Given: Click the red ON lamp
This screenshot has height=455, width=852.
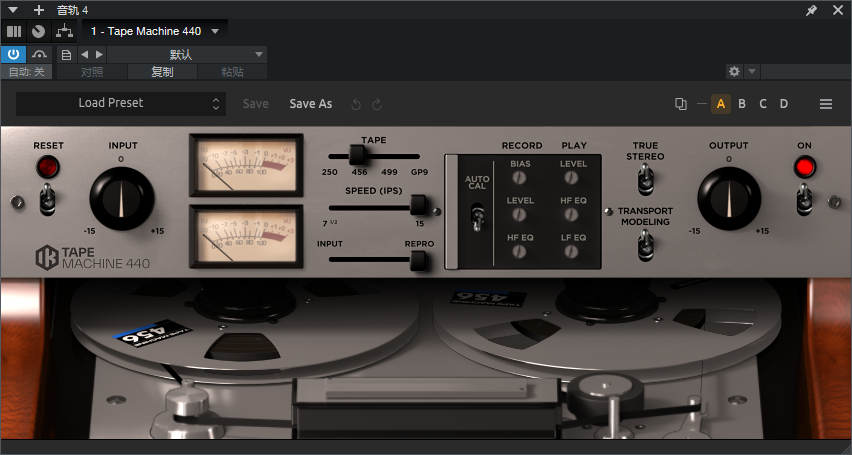Looking at the screenshot, I should click(805, 167).
